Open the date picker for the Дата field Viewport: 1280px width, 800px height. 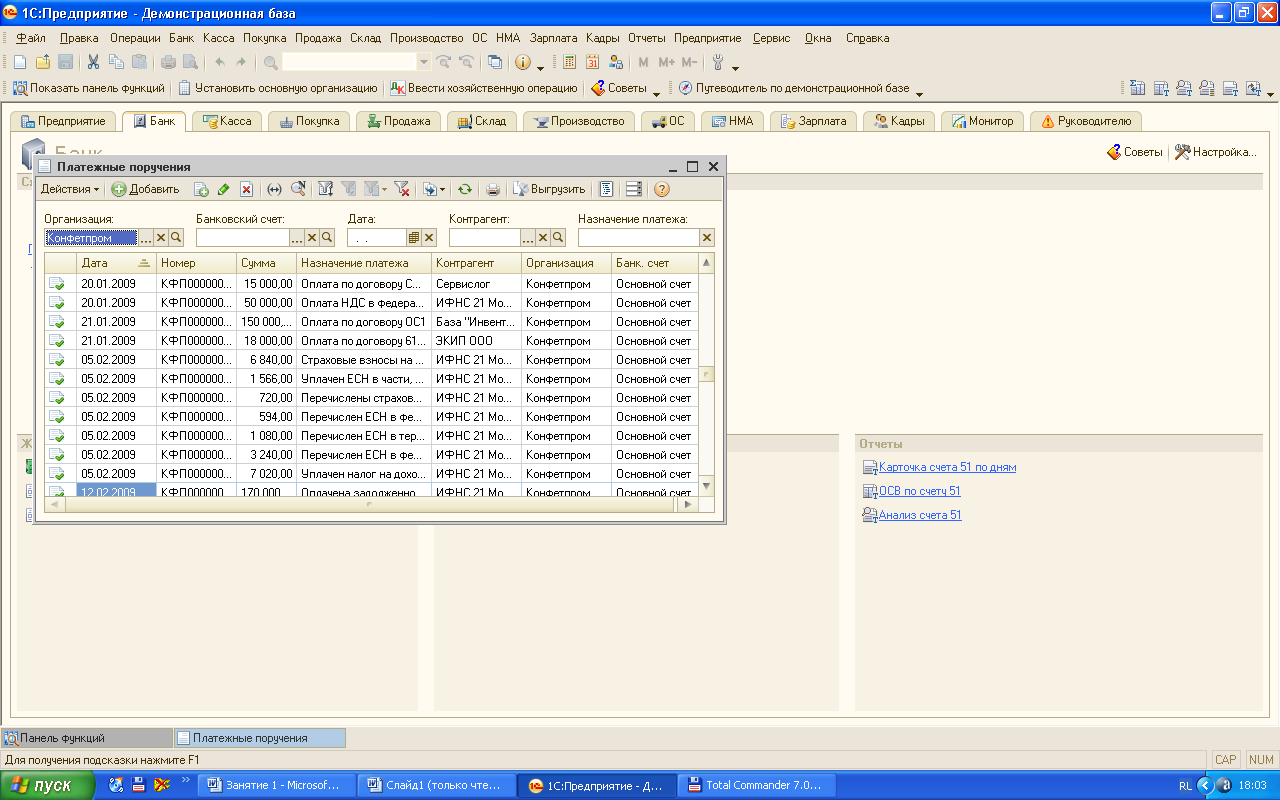click(x=413, y=238)
